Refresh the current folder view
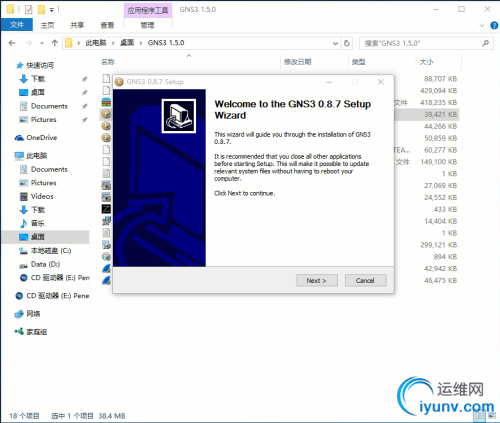Image resolution: width=500 pixels, height=423 pixels. (x=347, y=43)
